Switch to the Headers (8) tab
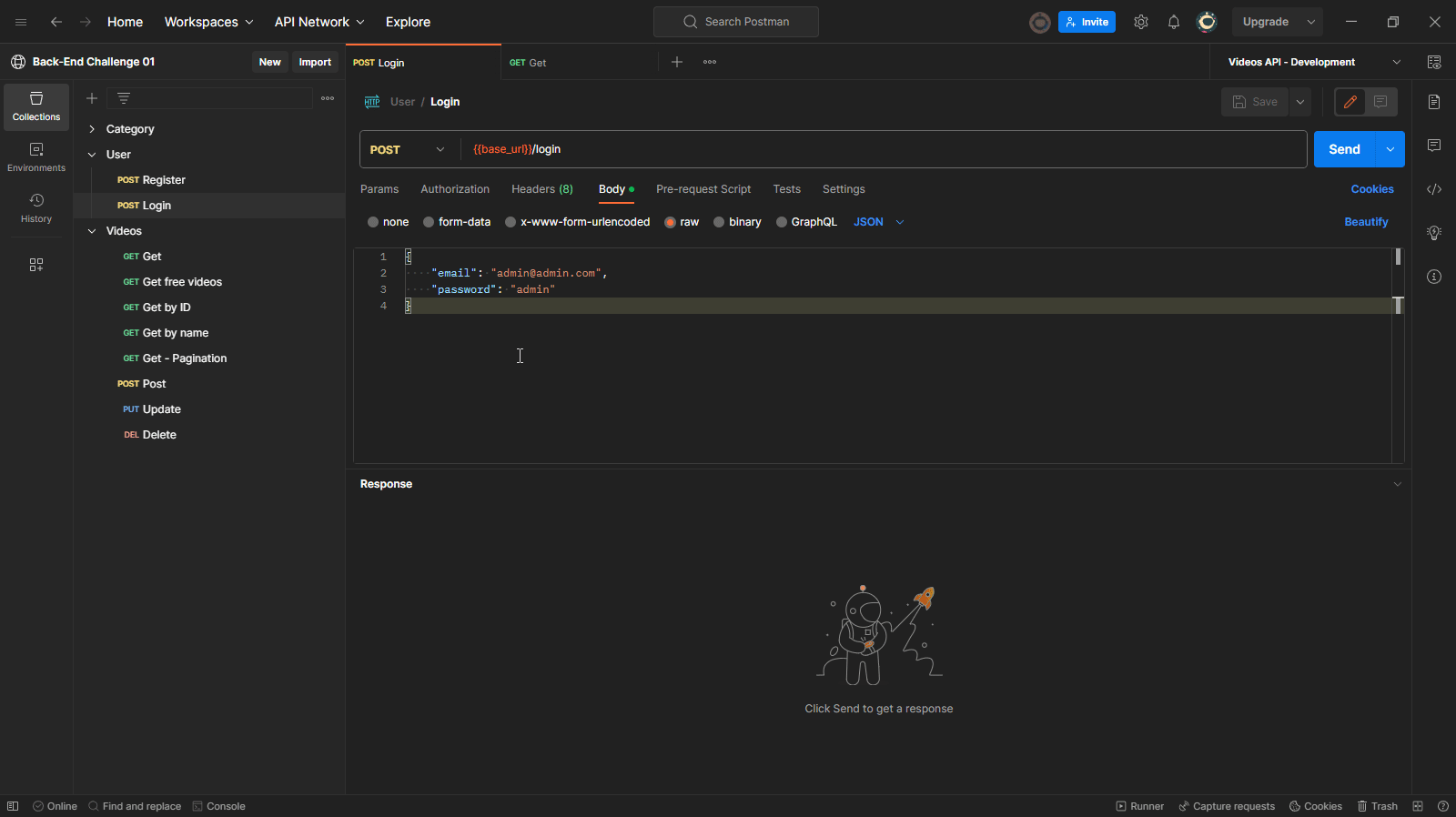1456x817 pixels. (542, 189)
